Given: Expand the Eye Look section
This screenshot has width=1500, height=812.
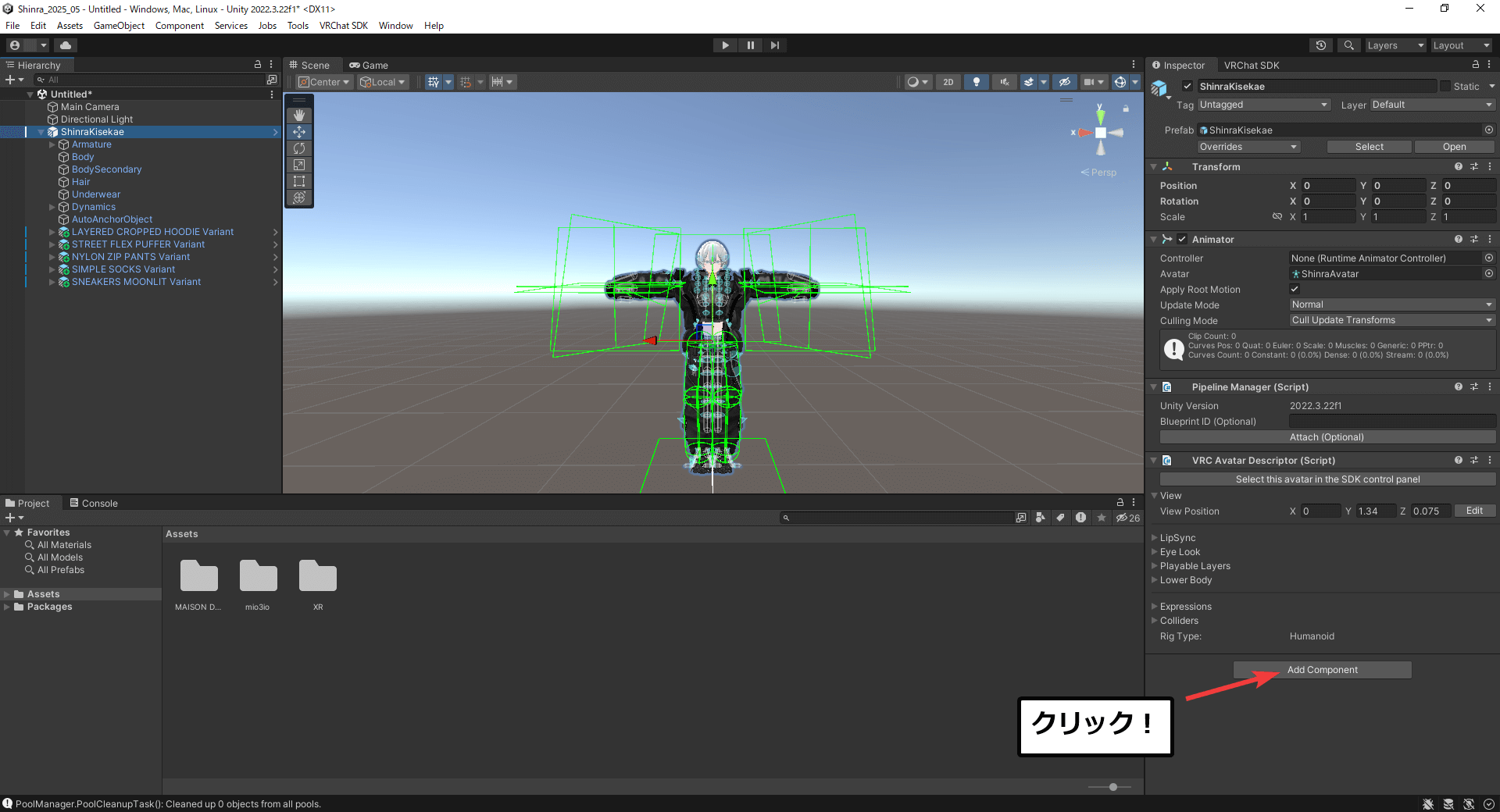Looking at the screenshot, I should 1155,551.
